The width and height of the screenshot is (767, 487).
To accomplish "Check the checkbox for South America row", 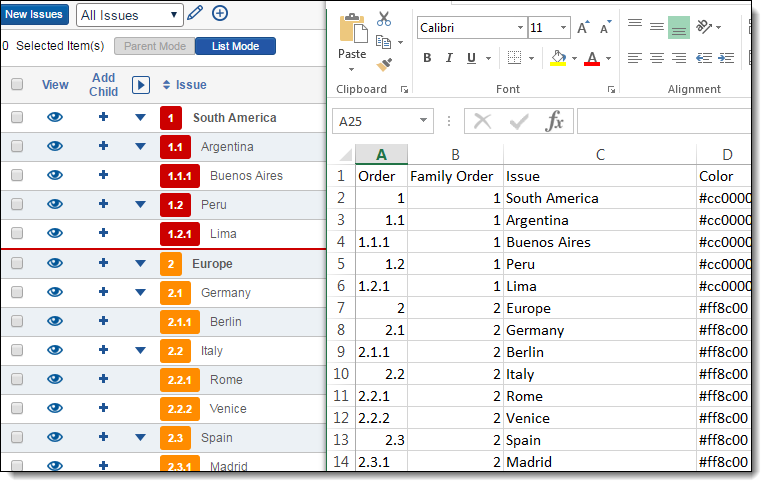I will tap(17, 118).
